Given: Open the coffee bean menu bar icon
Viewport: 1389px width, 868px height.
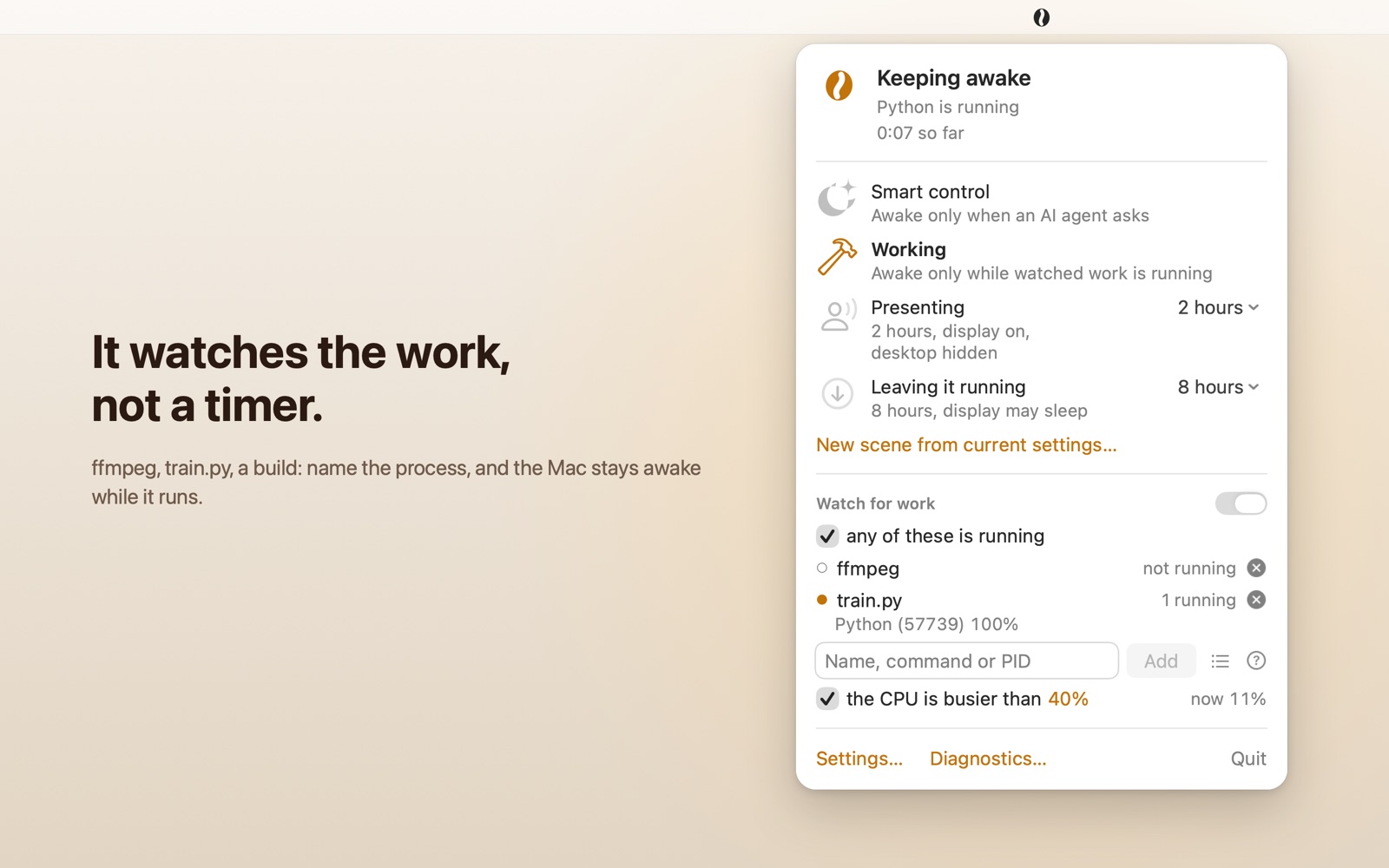Looking at the screenshot, I should [1041, 17].
